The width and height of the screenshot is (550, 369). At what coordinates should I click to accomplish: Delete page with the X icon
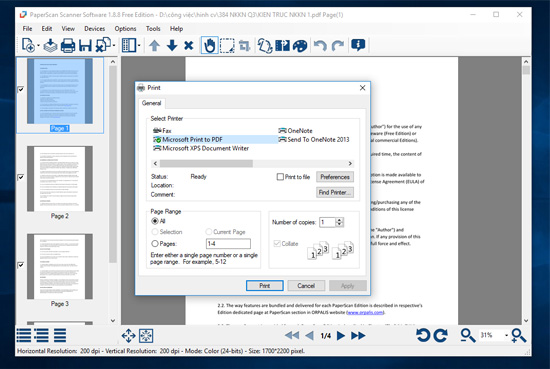(189, 46)
